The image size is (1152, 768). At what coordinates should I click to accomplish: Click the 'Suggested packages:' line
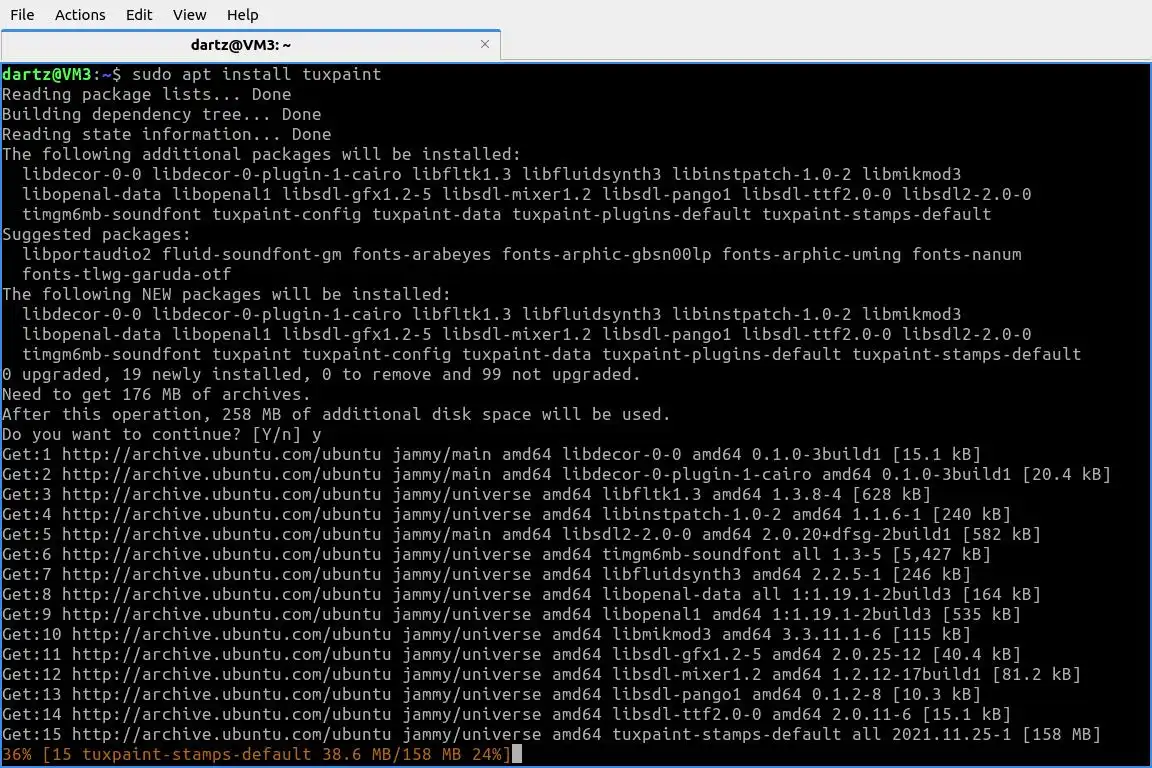[x=96, y=234]
